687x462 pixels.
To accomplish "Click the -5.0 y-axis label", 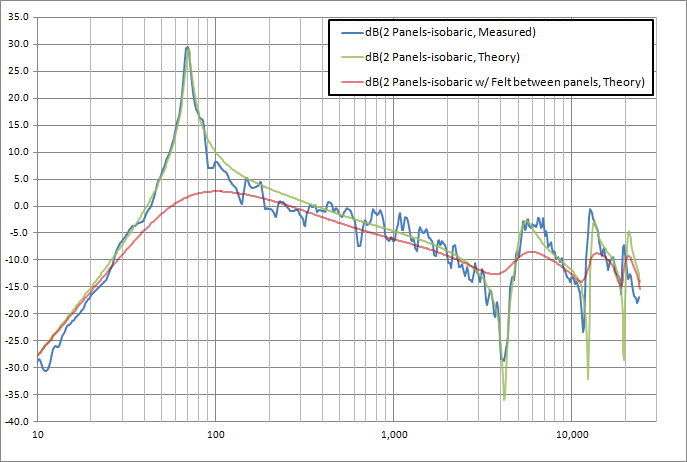I will [19, 233].
